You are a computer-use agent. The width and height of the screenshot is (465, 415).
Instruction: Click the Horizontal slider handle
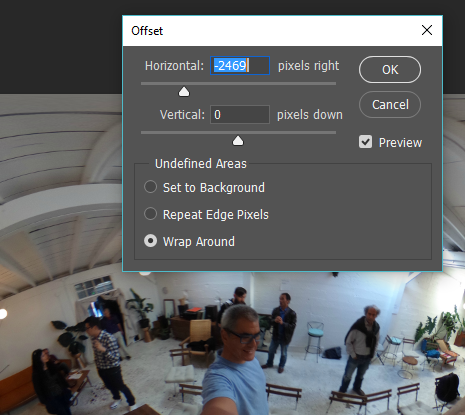[x=184, y=92]
